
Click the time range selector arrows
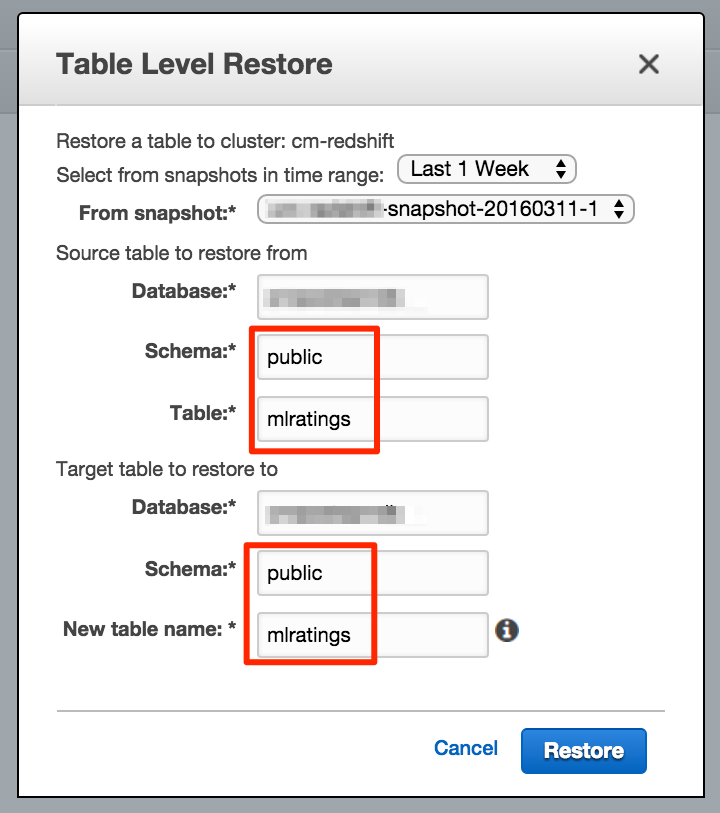(x=563, y=169)
